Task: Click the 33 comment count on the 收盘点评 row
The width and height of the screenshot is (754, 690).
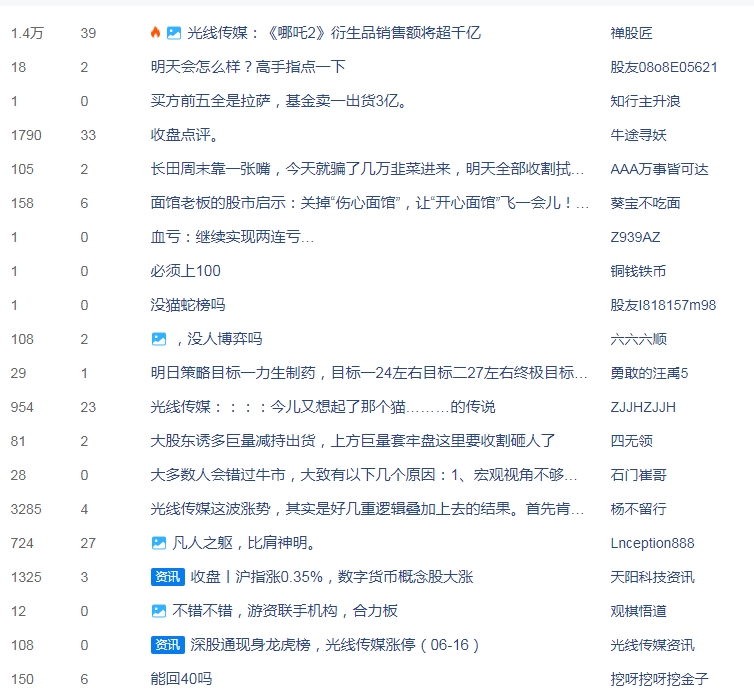Action: (88, 135)
